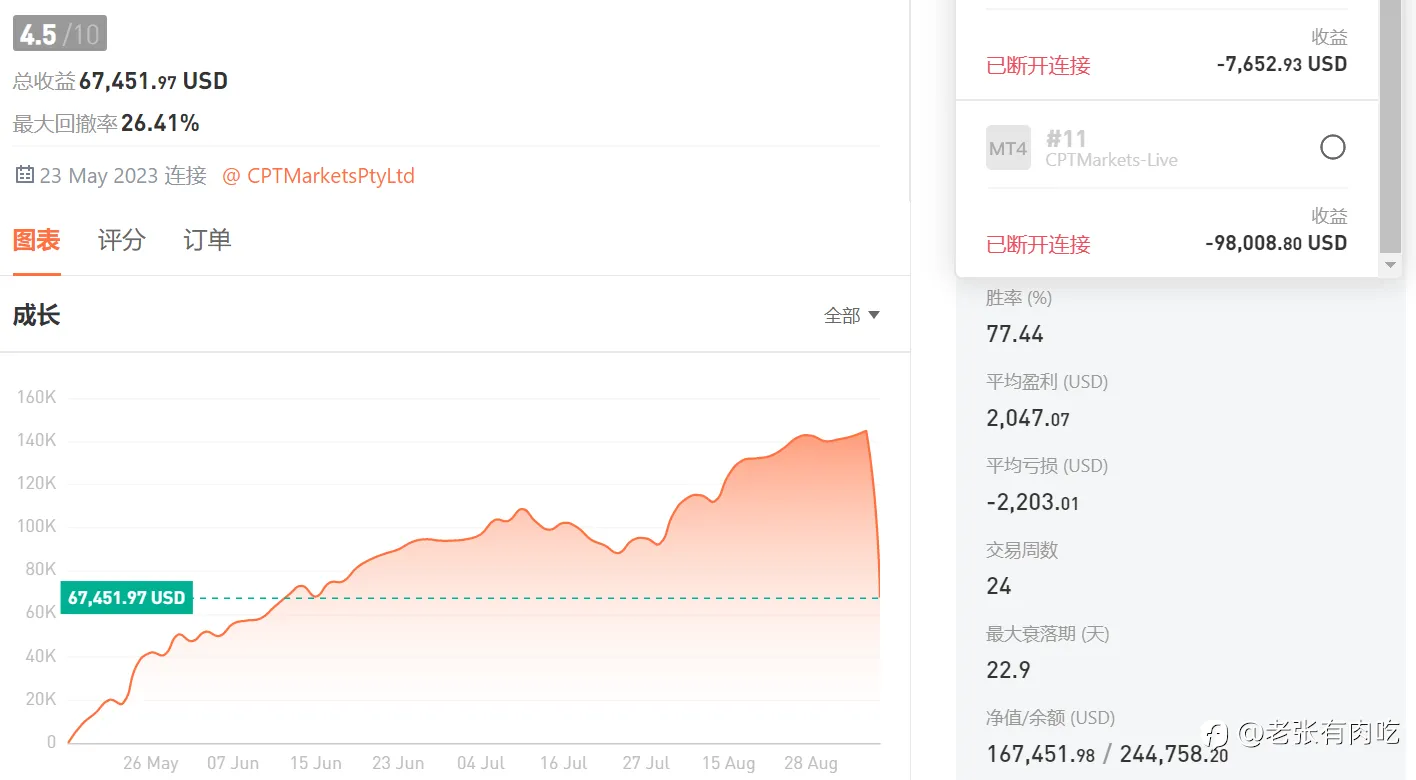Switch to the 图表 tab
This screenshot has height=780, width=1416.
37,240
